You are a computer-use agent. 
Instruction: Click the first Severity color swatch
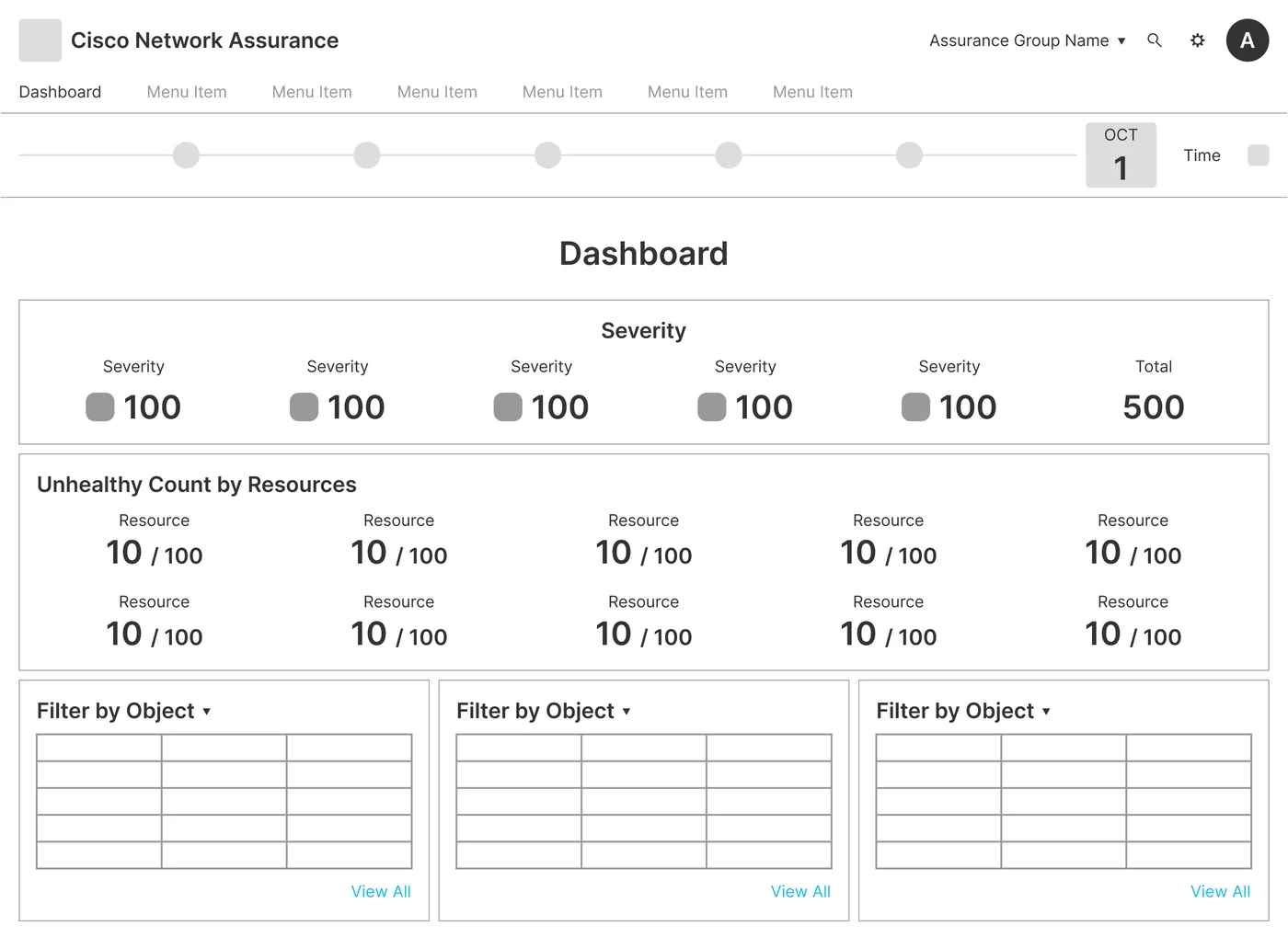(x=100, y=407)
